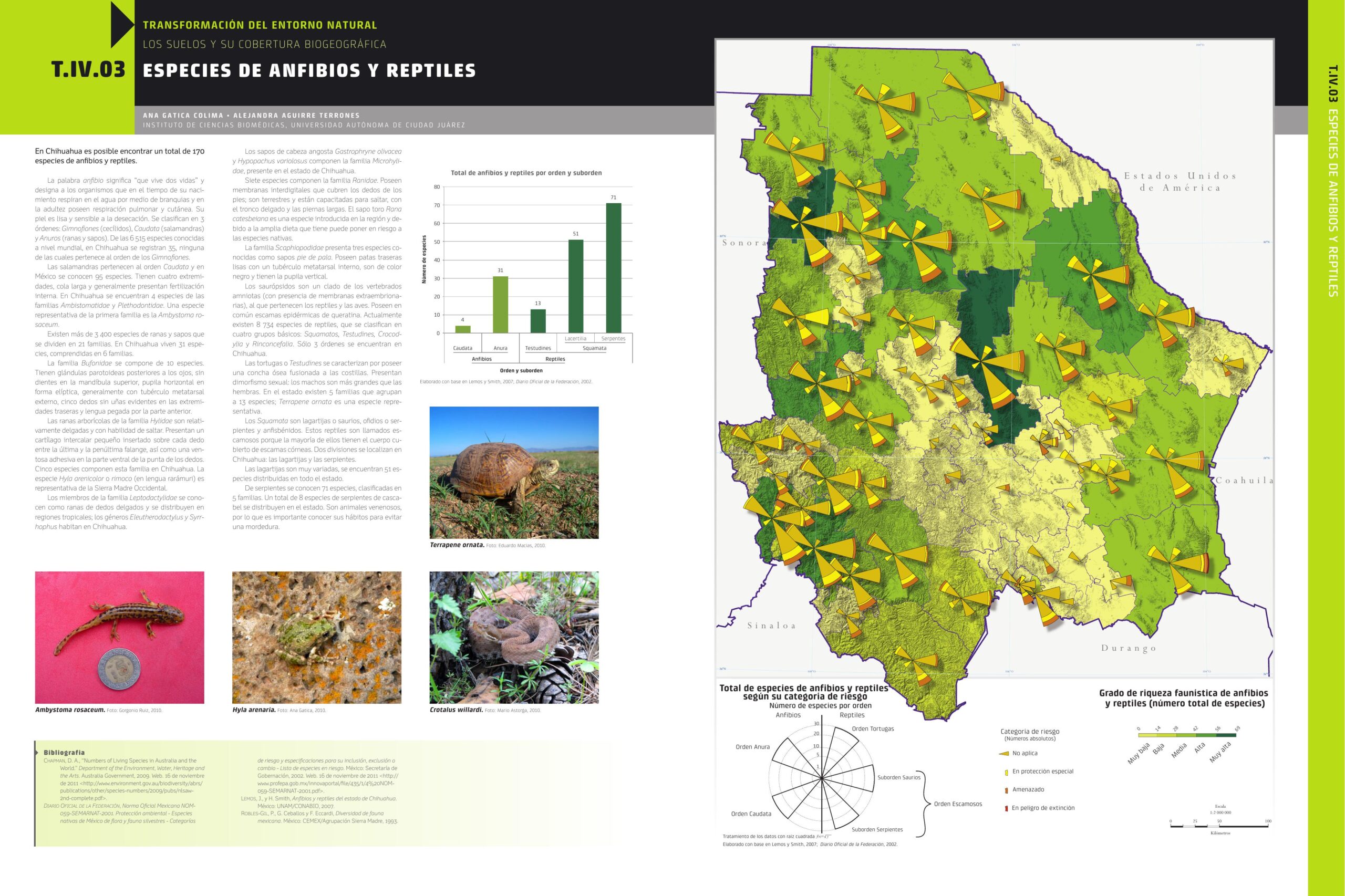Click the 'Muy baja' lightest green swatch
The image size is (1345, 896).
pos(1148,735)
